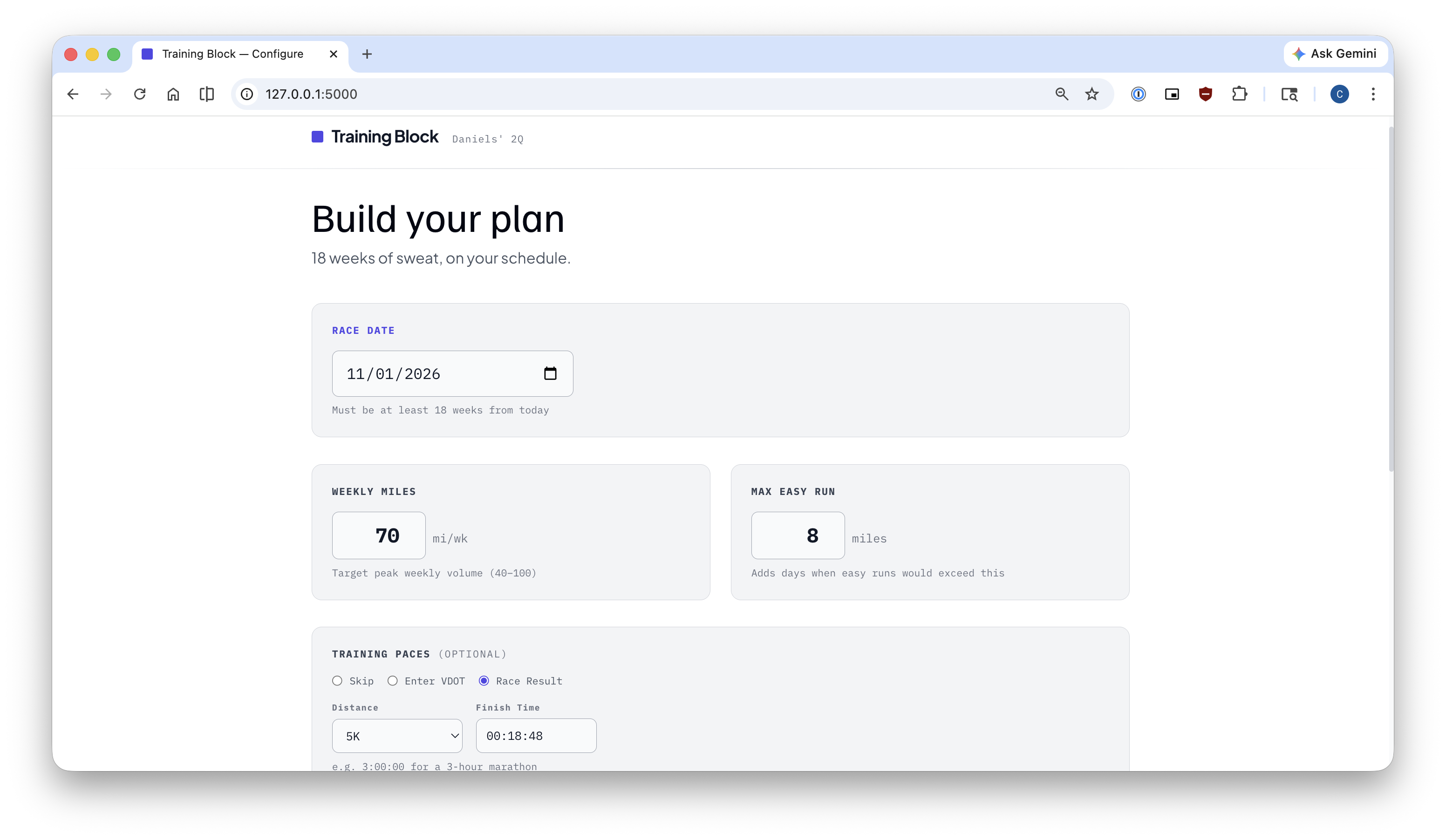Viewport: 1446px width, 840px height.
Task: Open the 1Password extension icon
Action: [1138, 94]
